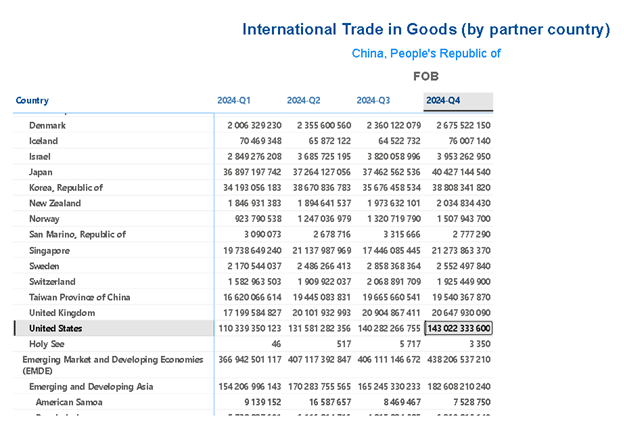Select the Norway row label
This screenshot has height=430, width=624.
44,219
